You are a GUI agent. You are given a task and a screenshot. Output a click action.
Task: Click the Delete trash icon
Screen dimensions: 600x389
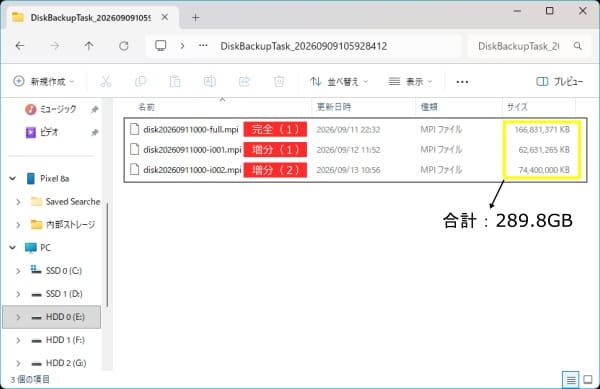279,81
